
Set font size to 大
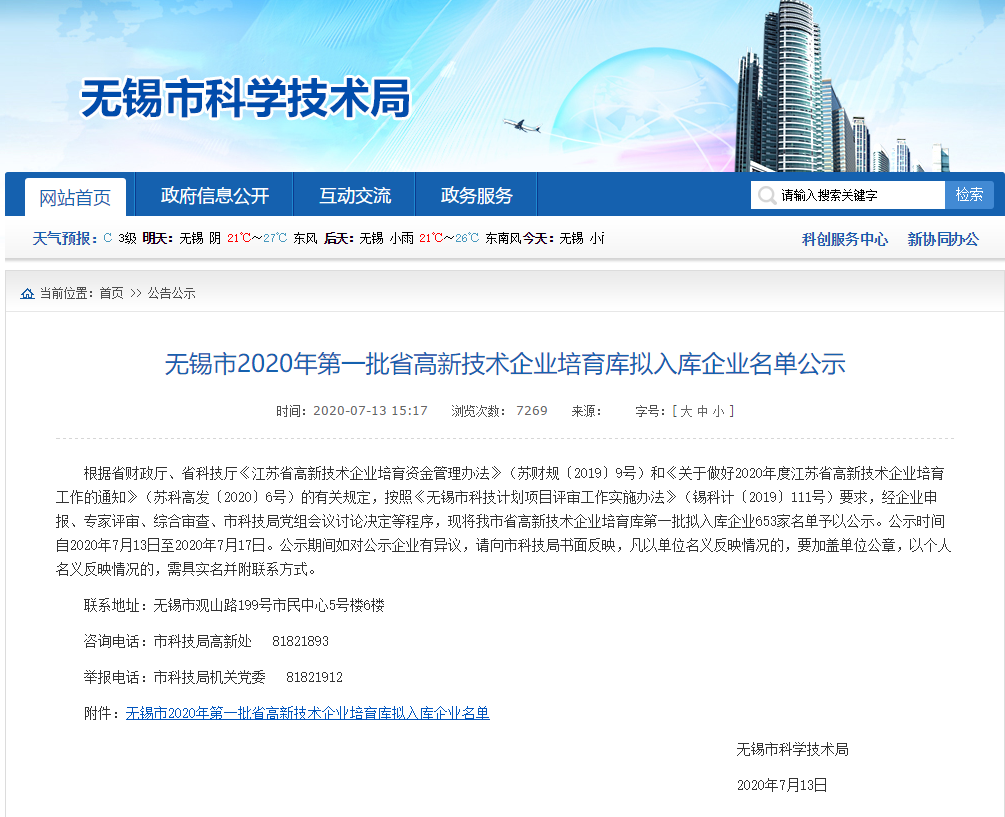tap(686, 411)
